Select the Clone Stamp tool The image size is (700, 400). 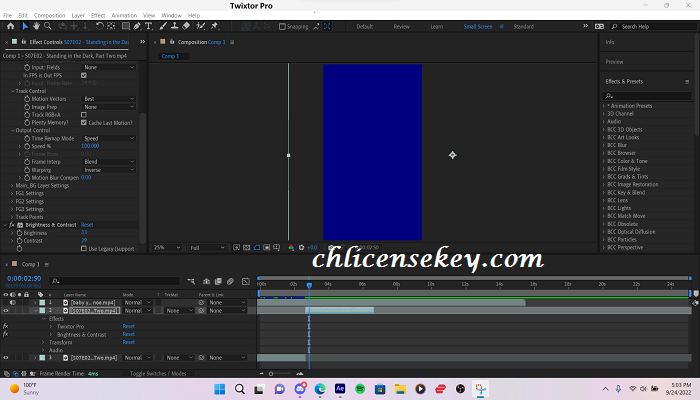coord(175,26)
